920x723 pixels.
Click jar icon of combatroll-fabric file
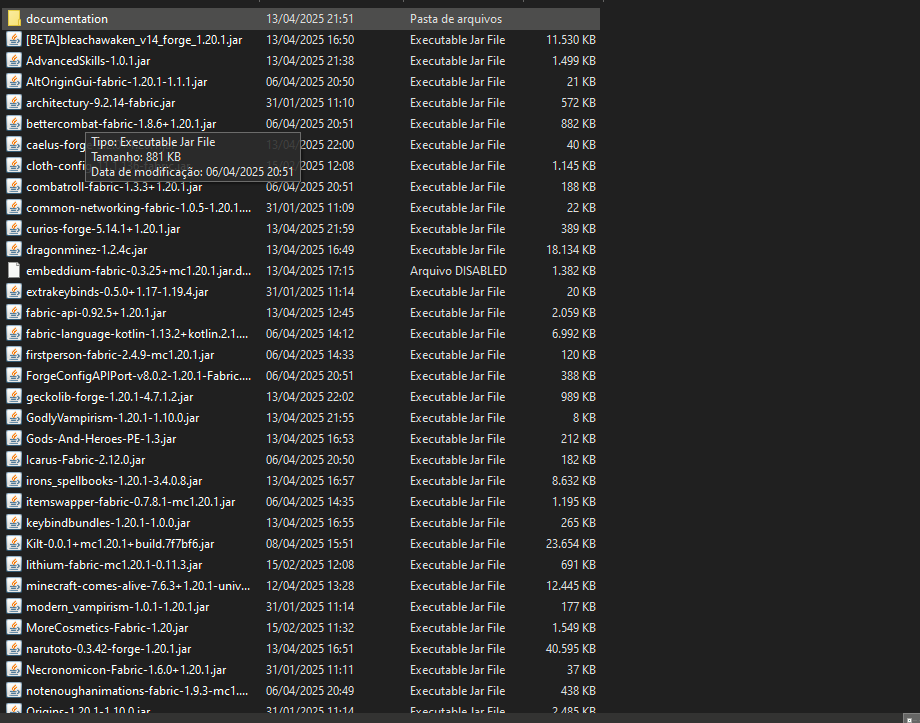(14, 187)
